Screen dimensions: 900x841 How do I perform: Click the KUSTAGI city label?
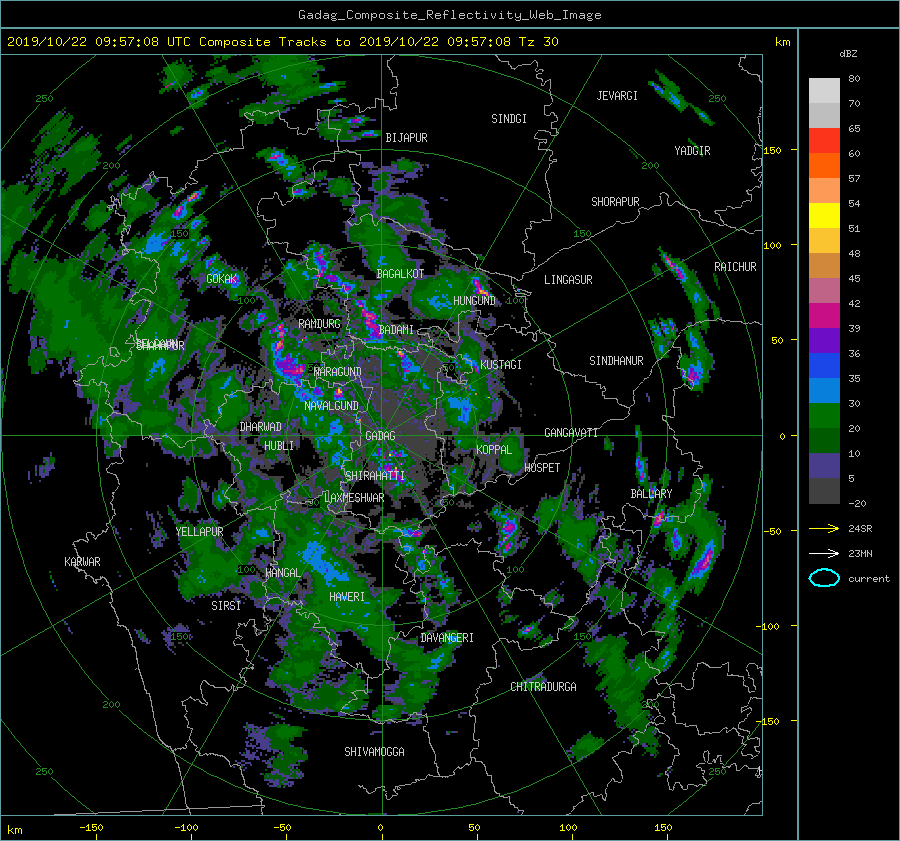click(501, 365)
